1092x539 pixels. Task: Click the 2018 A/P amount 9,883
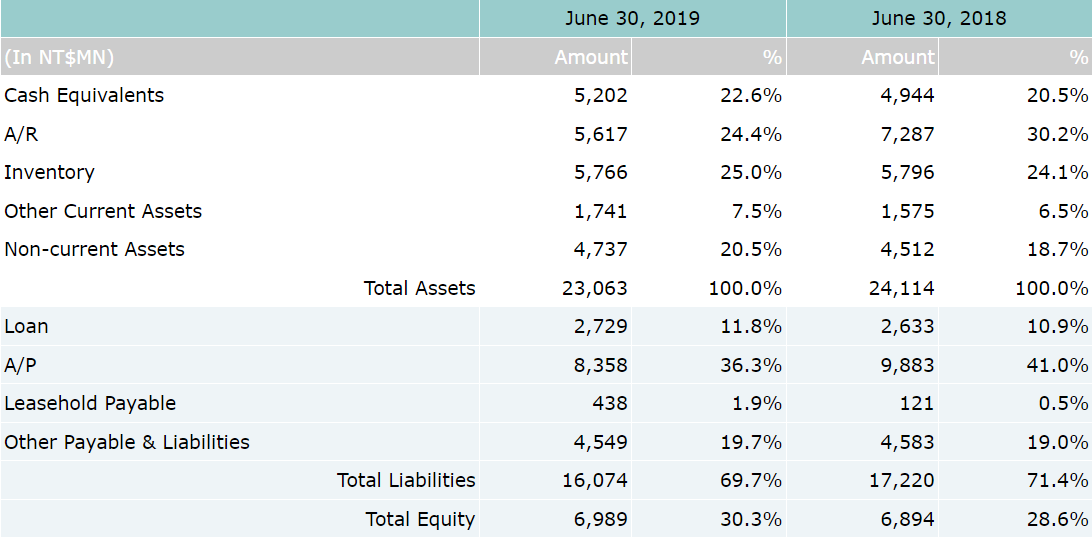coord(907,365)
